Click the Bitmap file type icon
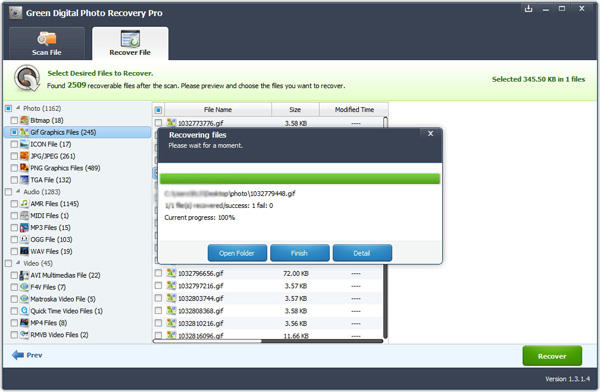600x392 pixels. click(x=24, y=120)
